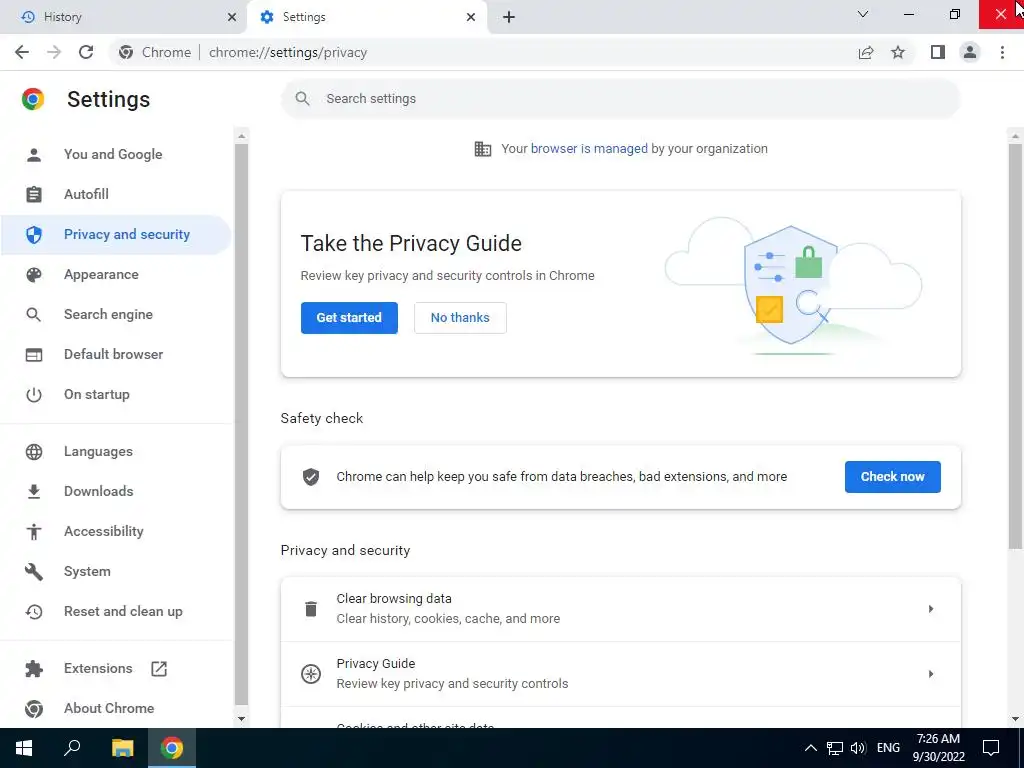
Task: Open Reset and clean up
Action: (x=116, y=611)
